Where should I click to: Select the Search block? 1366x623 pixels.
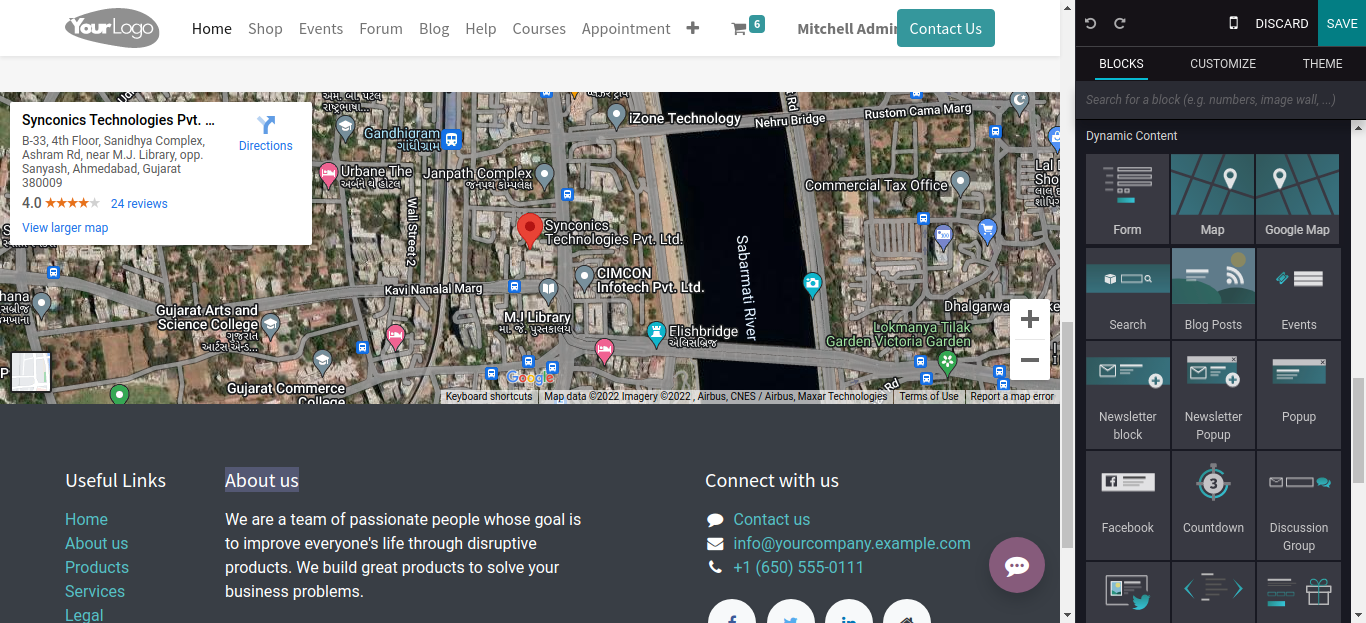click(x=1127, y=294)
